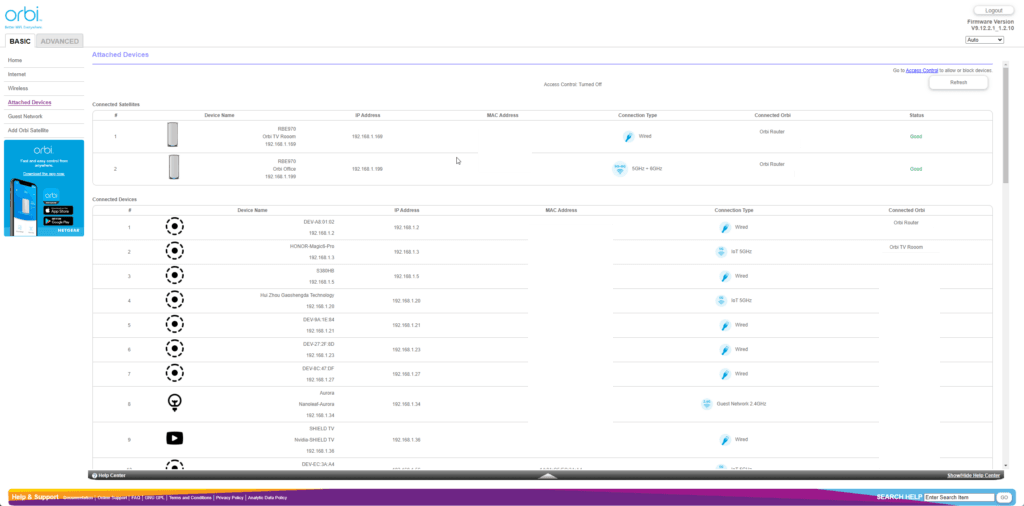Click the NanoleafAurora light device icon

(x=174, y=402)
